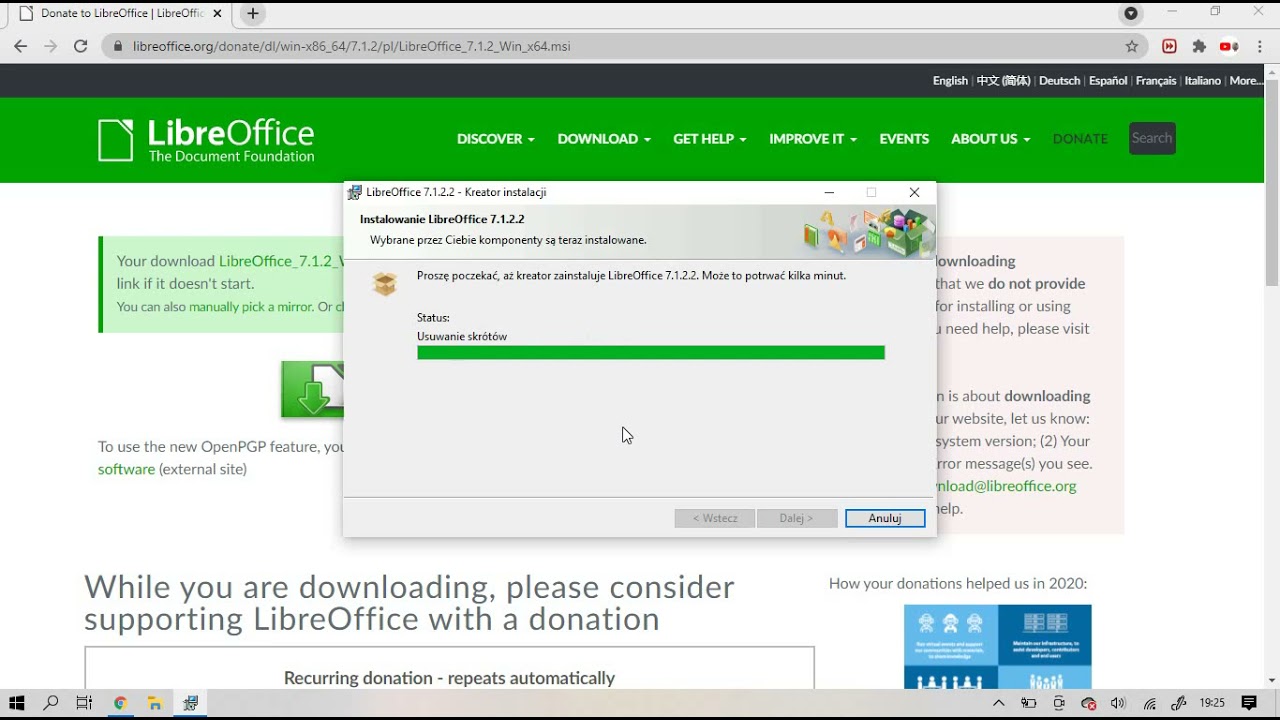This screenshot has width=1280, height=720.
Task: Click the battery icon in system tray
Action: [1028, 703]
